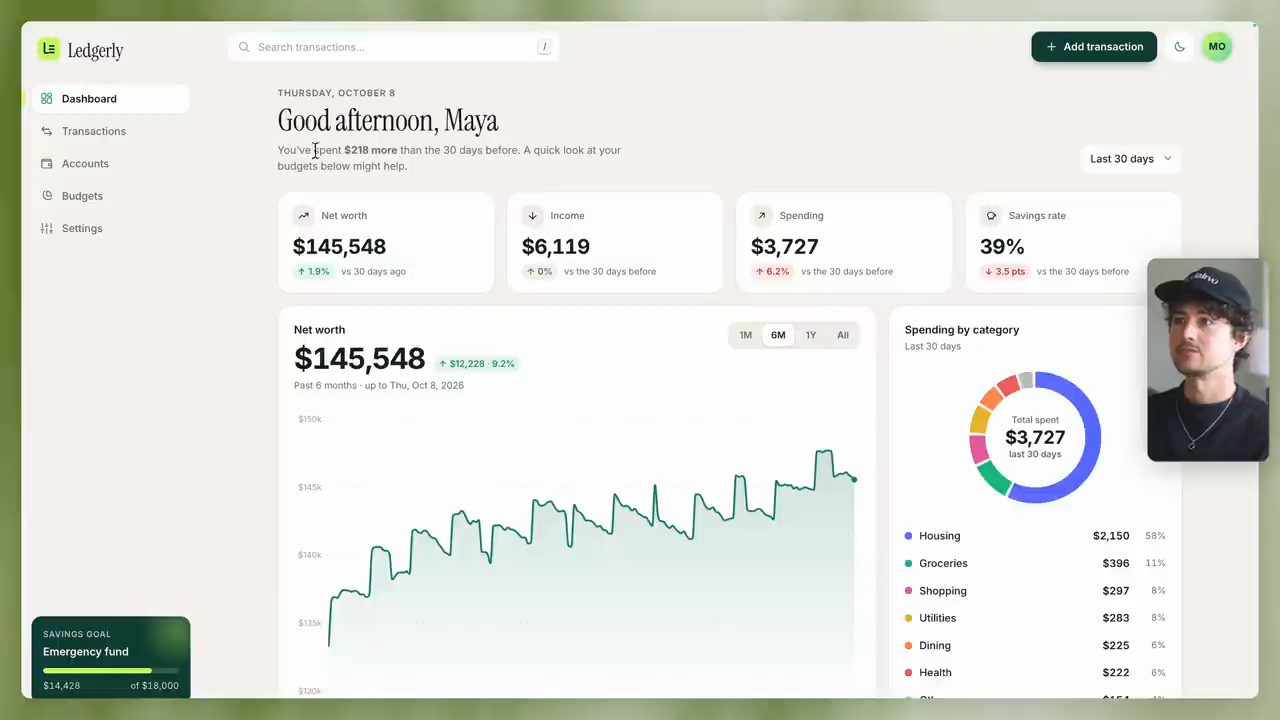1280x720 pixels.
Task: Click the Dining category row
Action: (x=1035, y=645)
